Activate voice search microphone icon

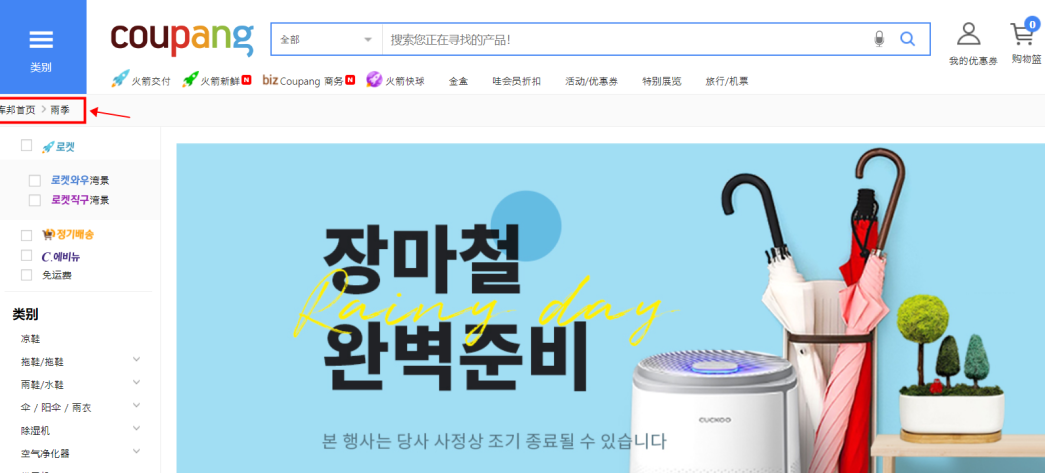(x=878, y=39)
